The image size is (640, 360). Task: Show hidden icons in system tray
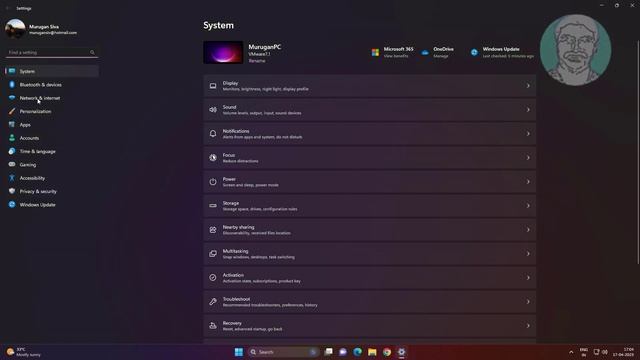point(571,352)
